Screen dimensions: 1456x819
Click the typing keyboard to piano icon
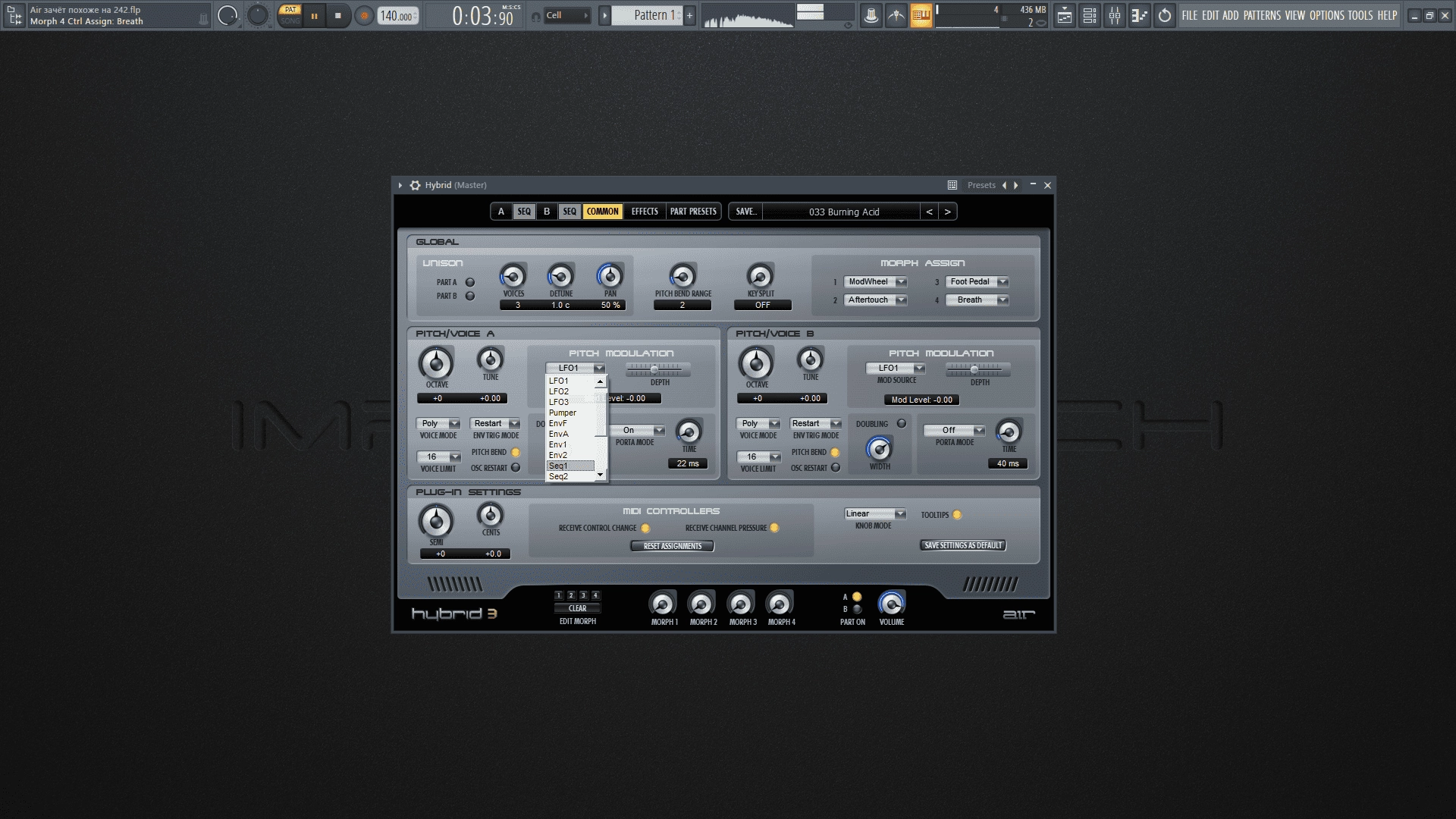[x=921, y=15]
